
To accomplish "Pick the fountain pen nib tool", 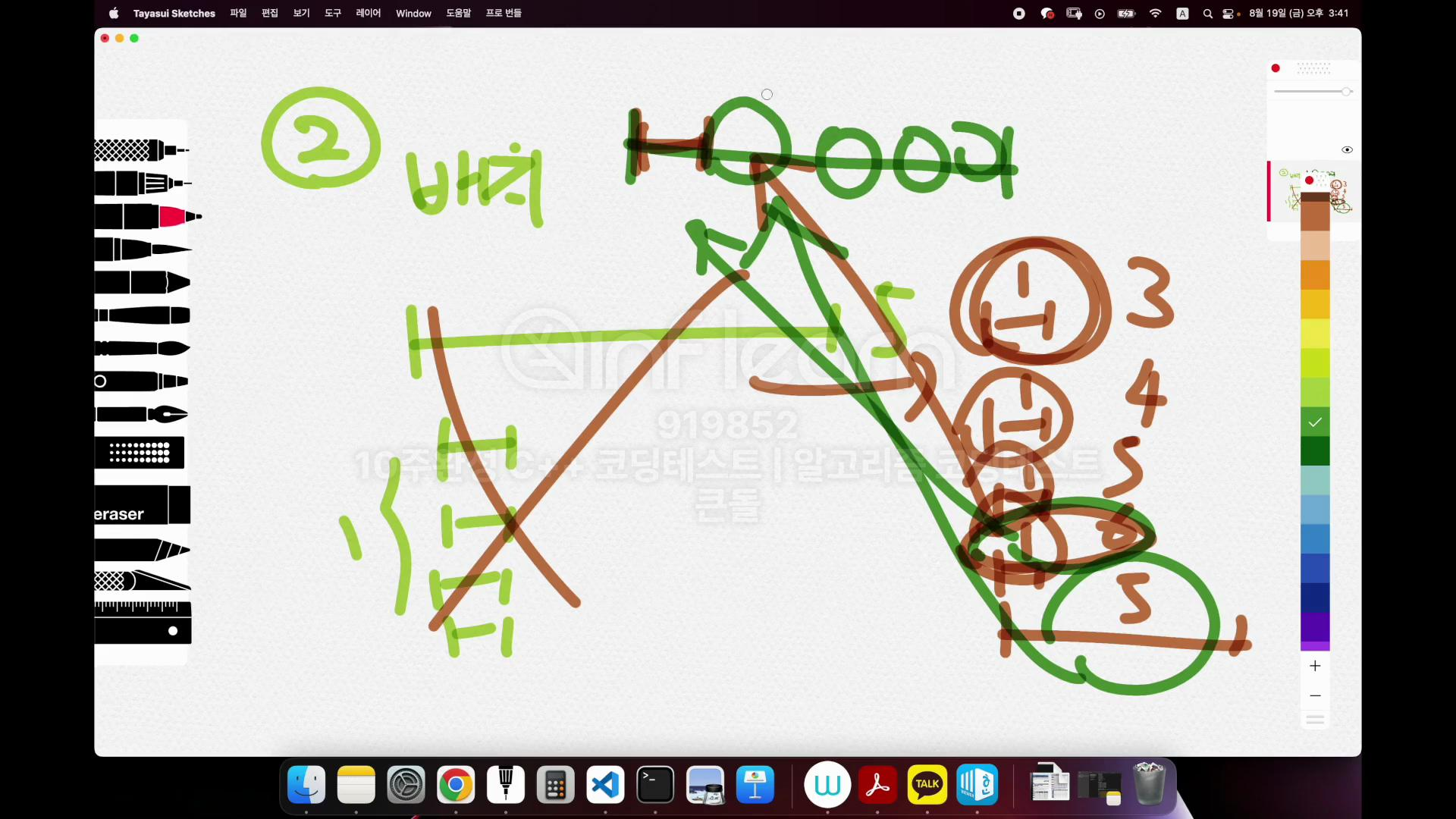I will (141, 414).
